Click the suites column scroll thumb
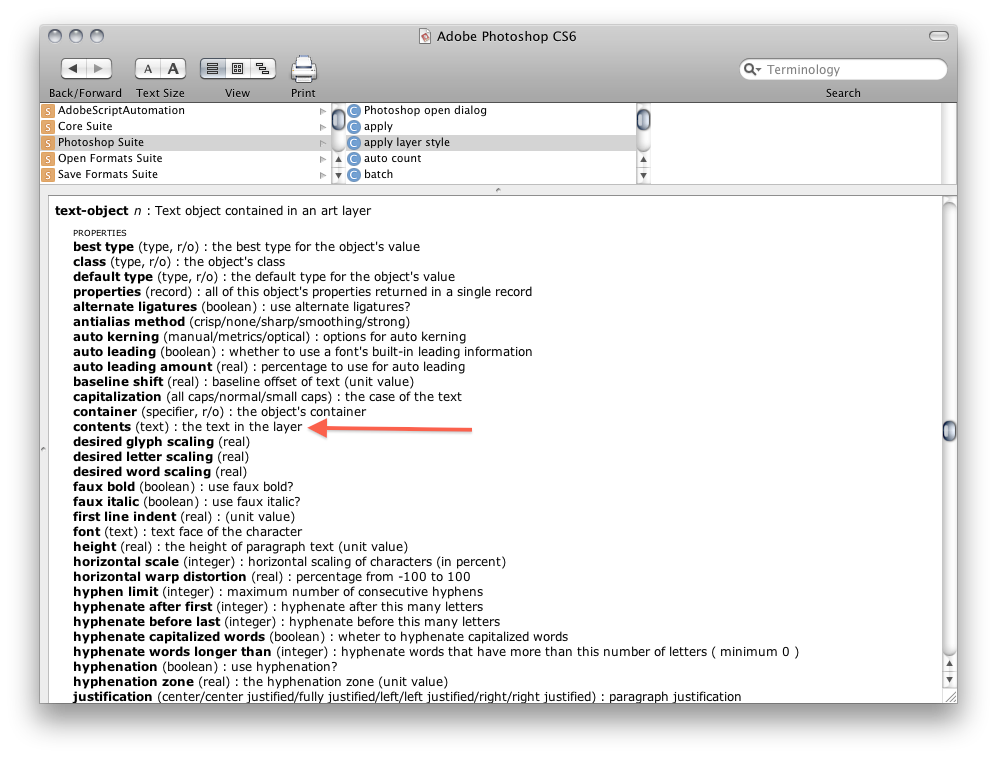Screen dimensions: 997x758 pos(338,119)
